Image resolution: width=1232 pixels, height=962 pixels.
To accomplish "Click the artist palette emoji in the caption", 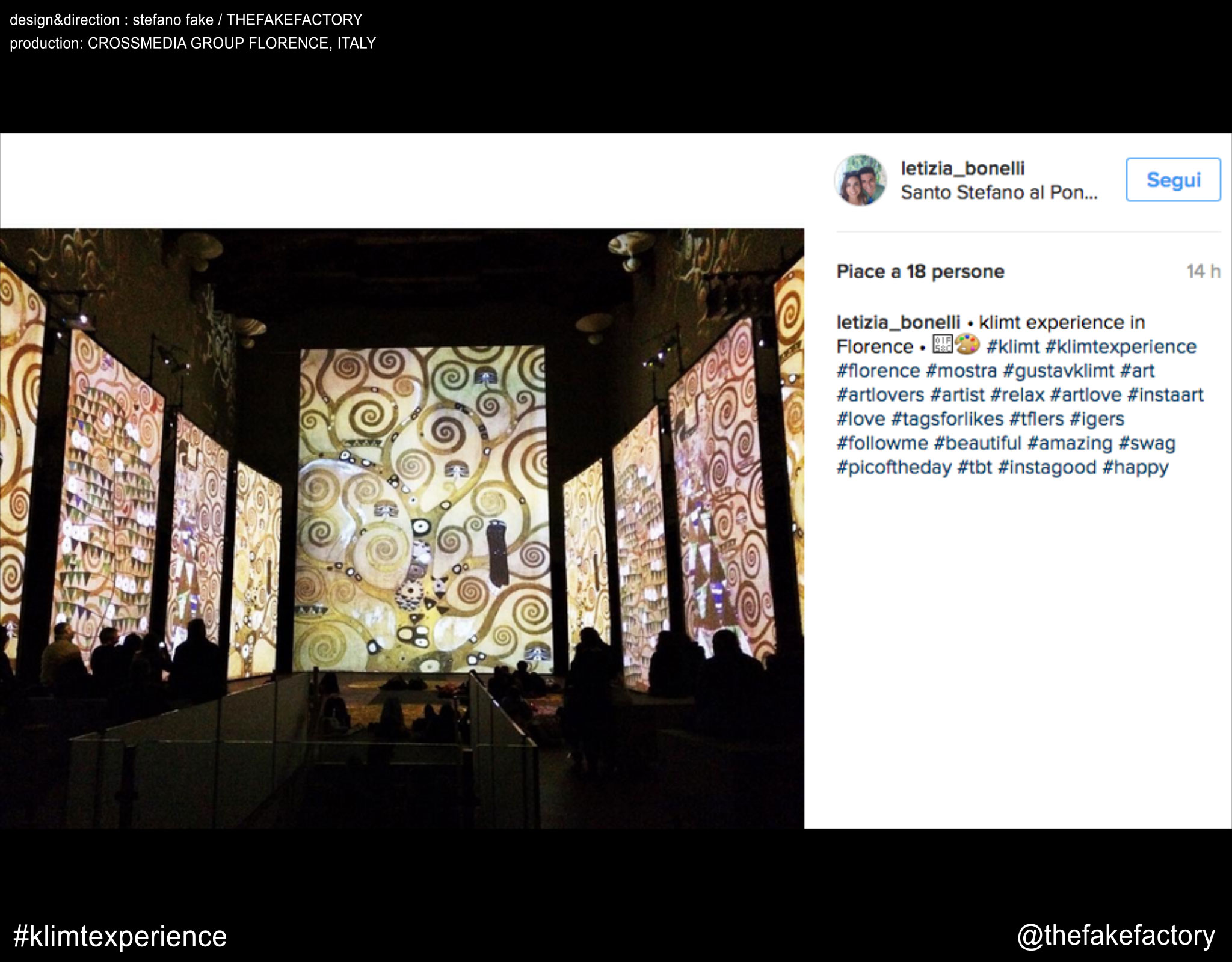I will pos(968,345).
